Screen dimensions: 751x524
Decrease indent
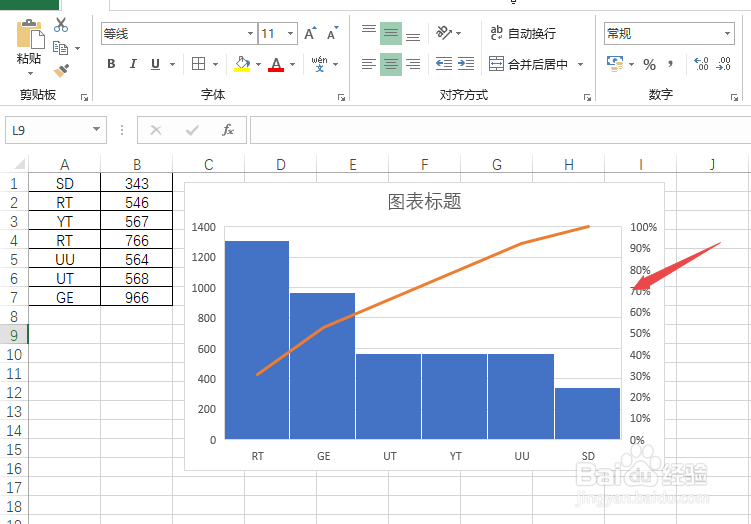coord(444,64)
